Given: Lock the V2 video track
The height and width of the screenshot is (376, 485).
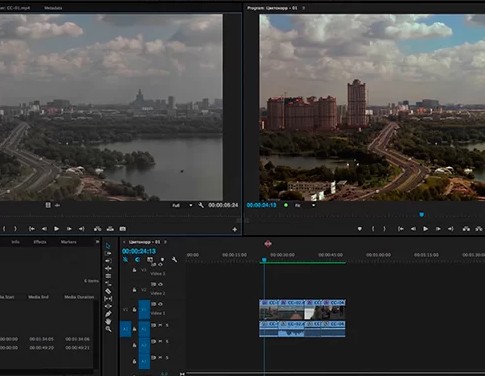Looking at the screenshot, I should (x=134, y=290).
